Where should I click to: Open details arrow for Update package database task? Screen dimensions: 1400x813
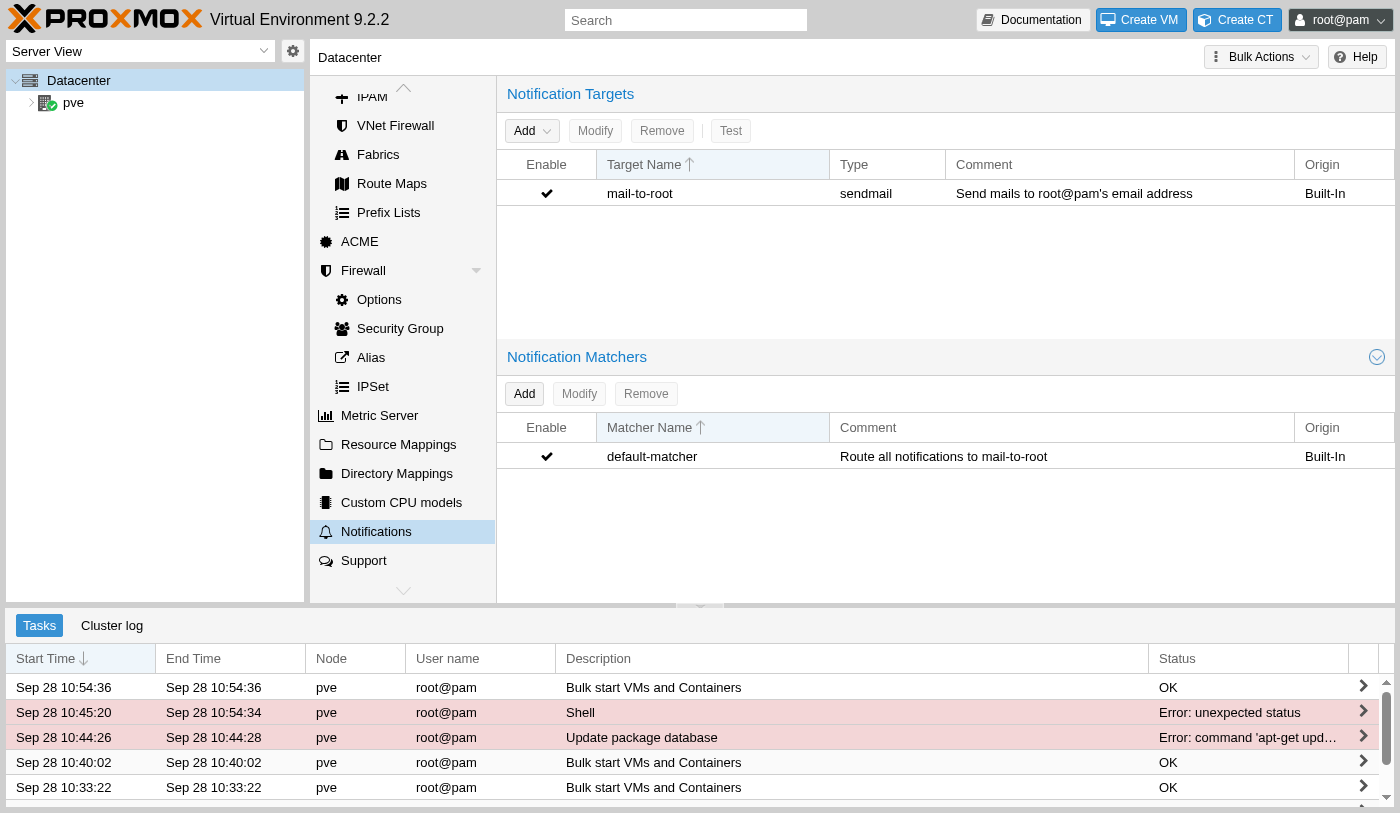(x=1363, y=736)
